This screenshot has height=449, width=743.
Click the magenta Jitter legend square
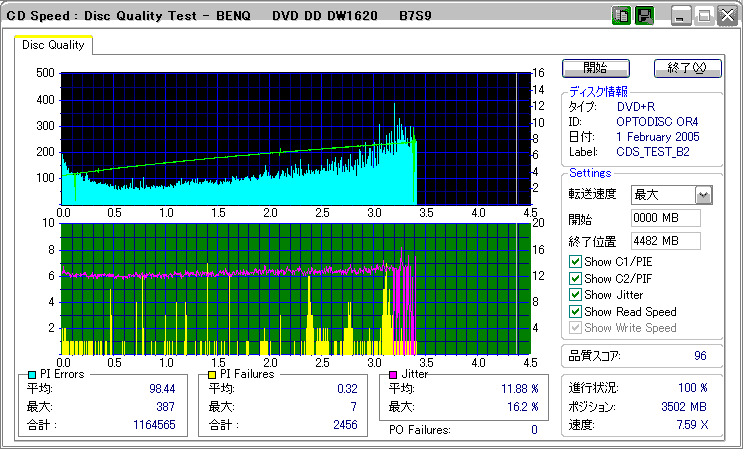pyautogui.click(x=393, y=374)
